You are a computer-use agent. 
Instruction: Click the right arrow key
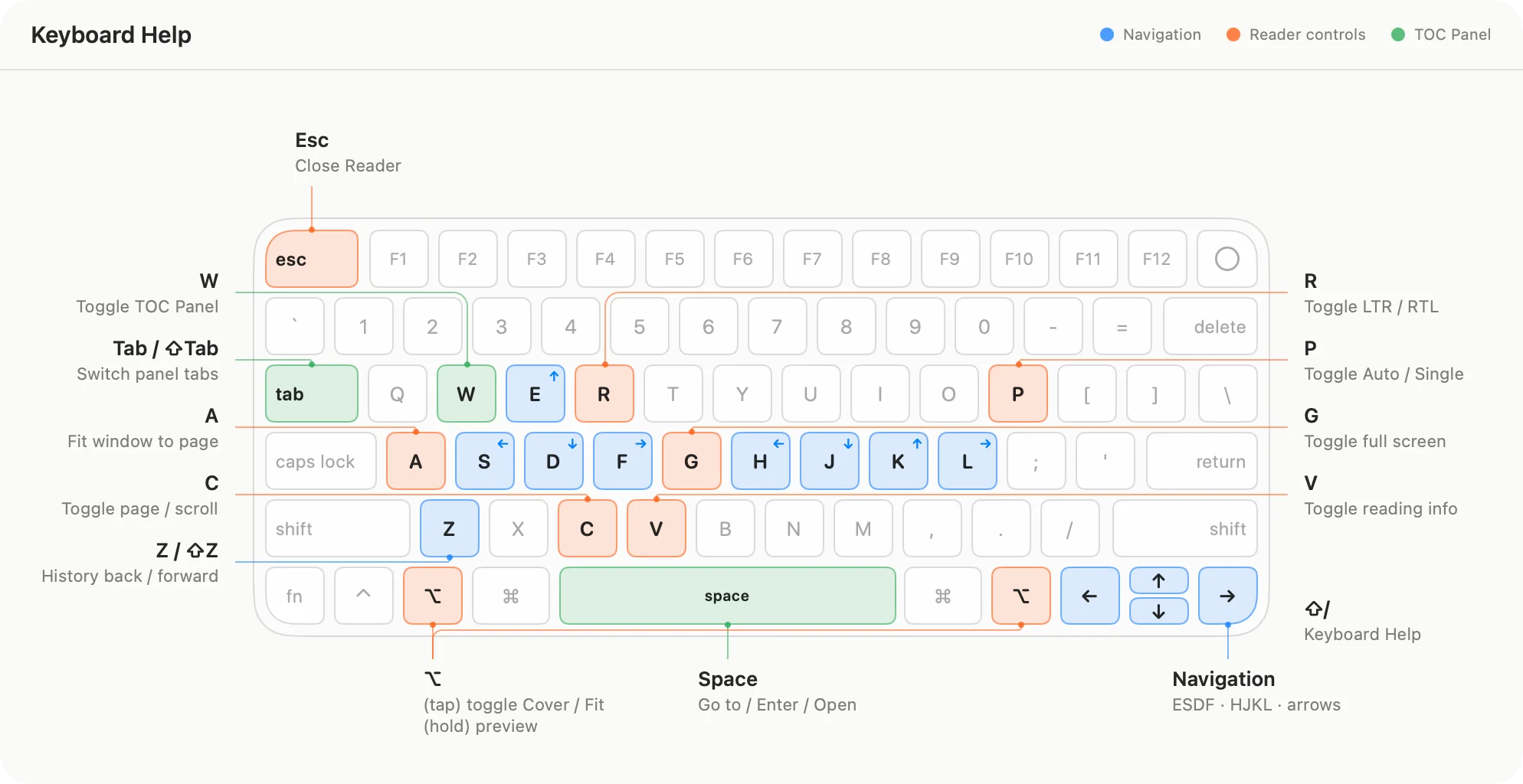(x=1228, y=596)
